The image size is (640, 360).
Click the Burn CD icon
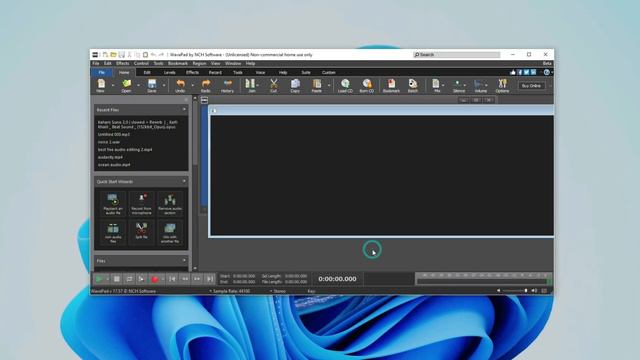pos(367,85)
